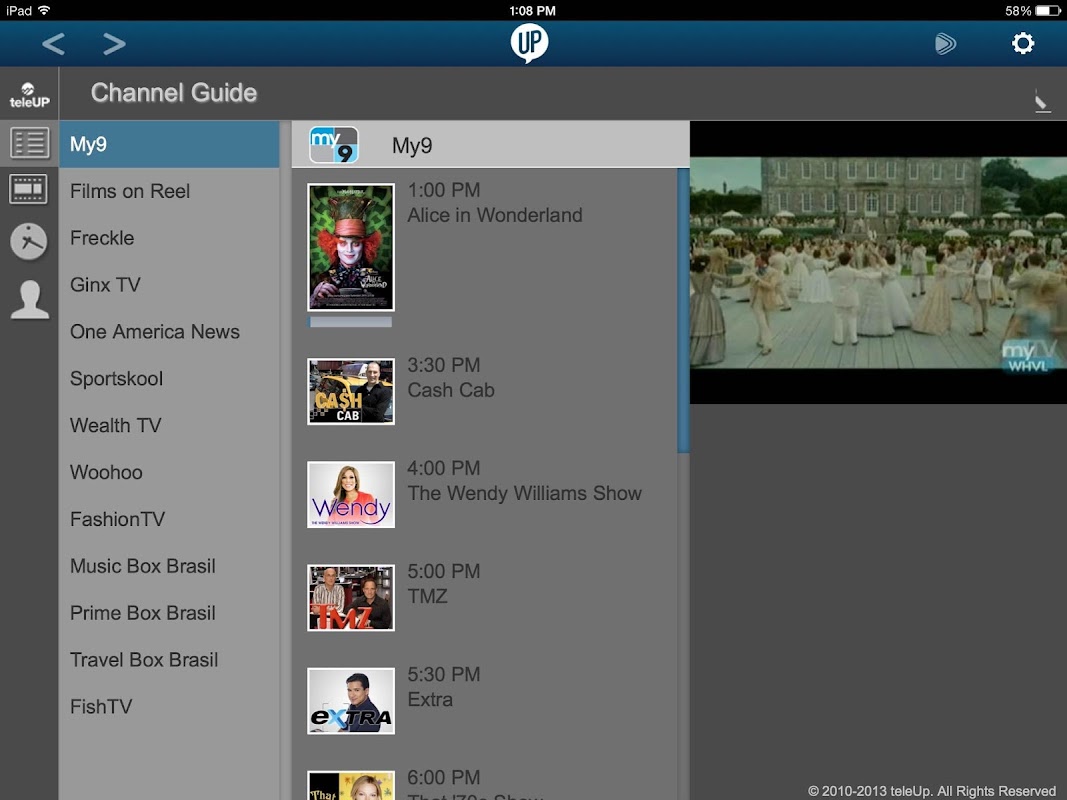Tap the My9 channel logo
Viewport: 1067px width, 800px height.
coord(333,144)
